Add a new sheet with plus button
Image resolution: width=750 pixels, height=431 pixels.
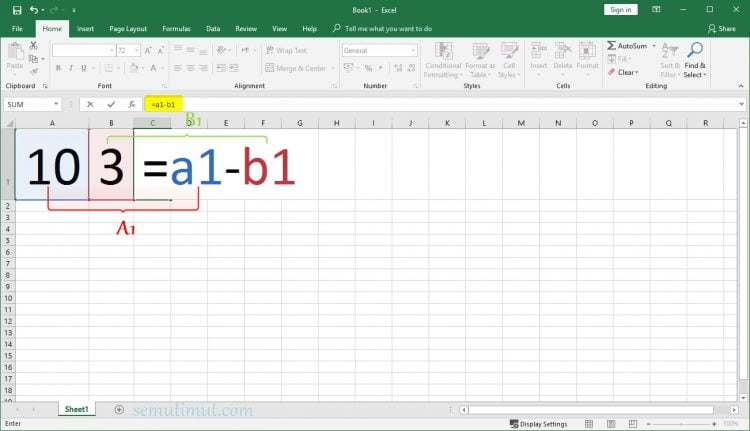(119, 409)
